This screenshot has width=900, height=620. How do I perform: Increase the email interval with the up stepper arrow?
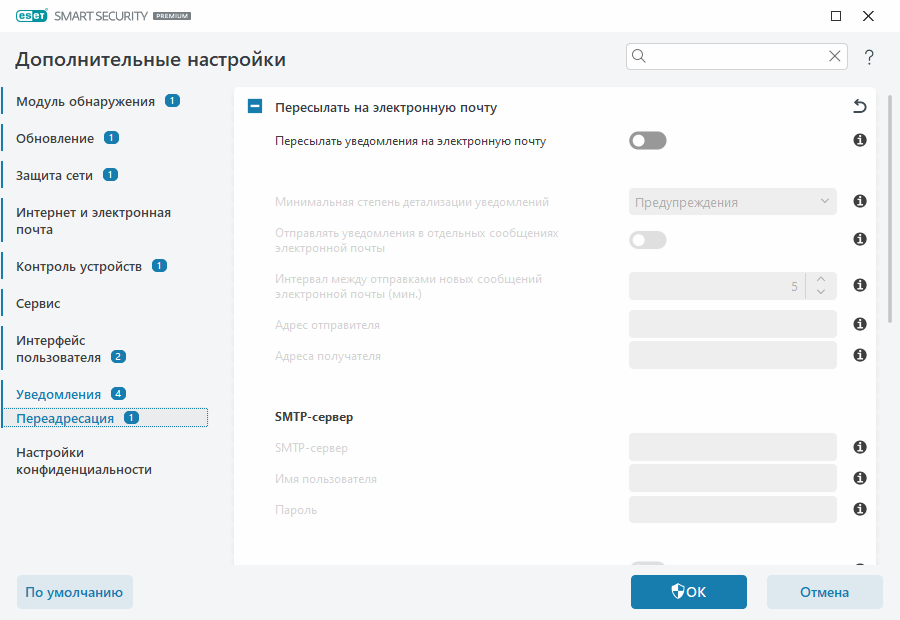tap(819, 280)
